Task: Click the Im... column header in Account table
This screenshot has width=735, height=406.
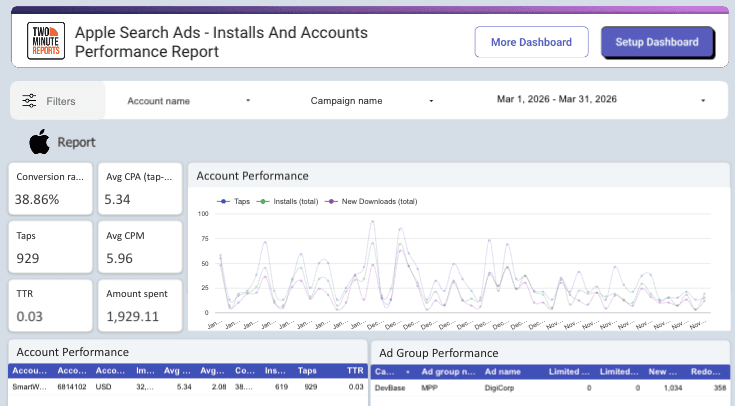Action: (x=145, y=371)
